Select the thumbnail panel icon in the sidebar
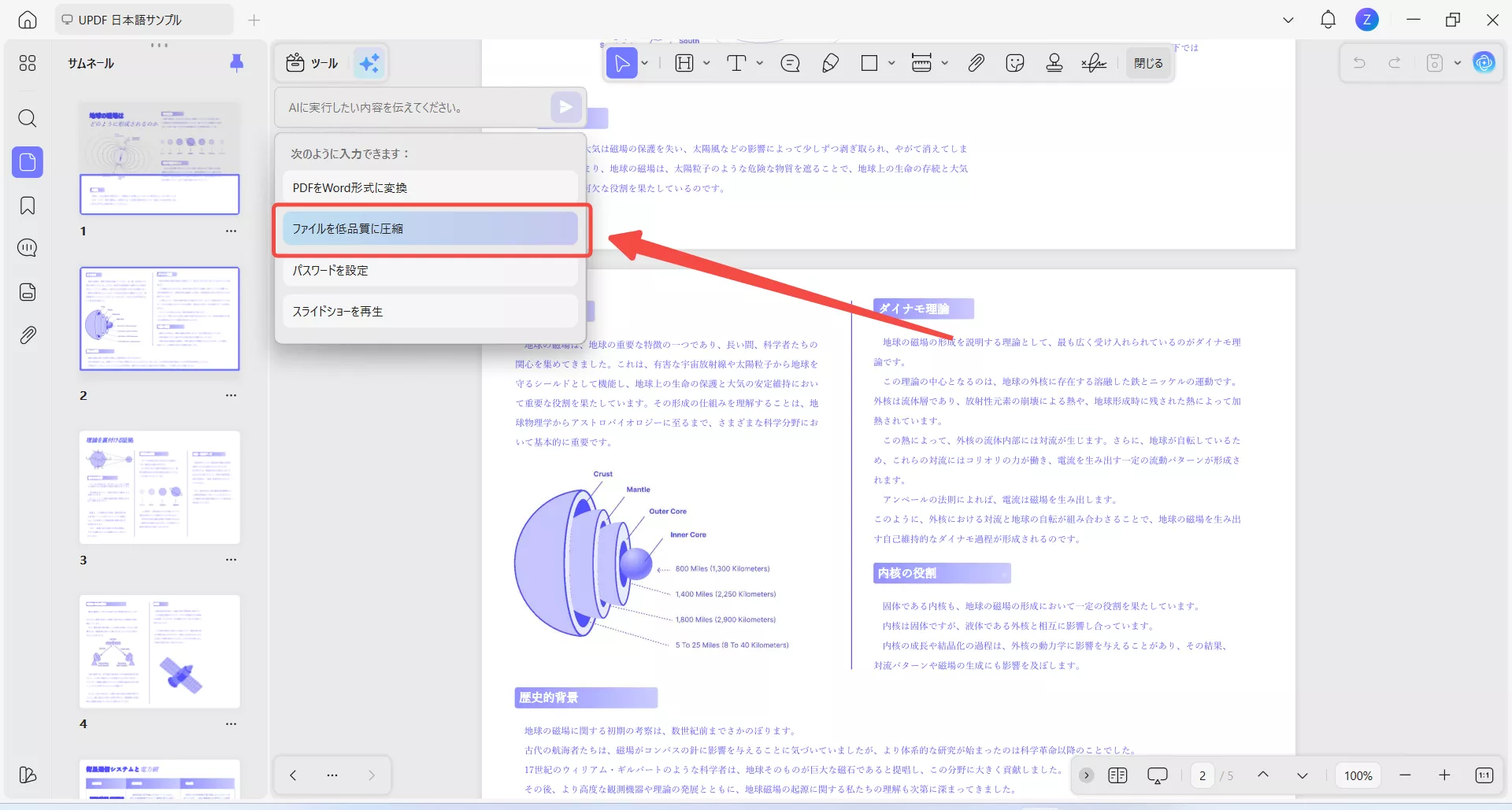Image resolution: width=1512 pixels, height=810 pixels. click(x=28, y=162)
